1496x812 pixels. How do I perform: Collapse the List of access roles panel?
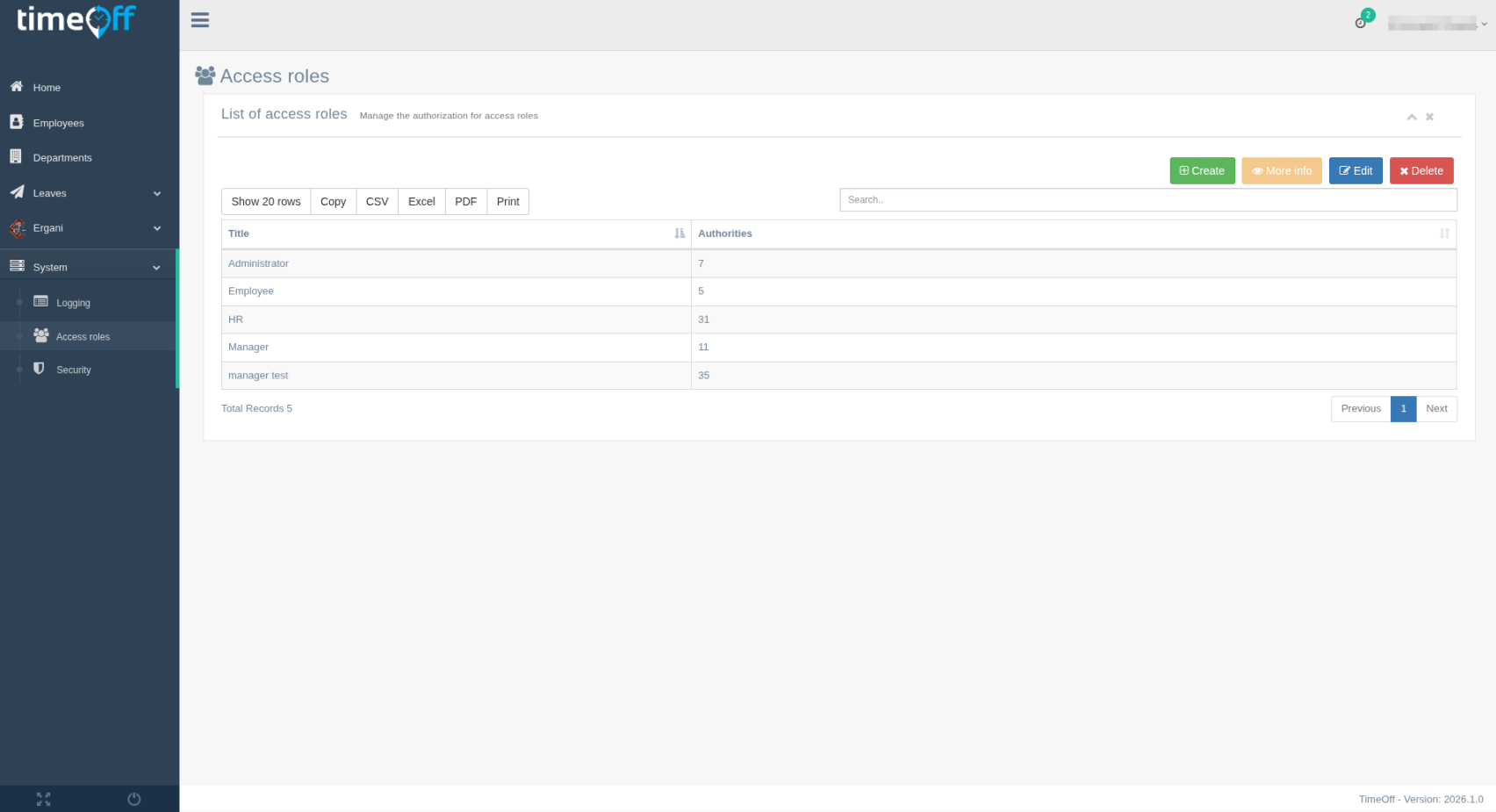(1412, 117)
